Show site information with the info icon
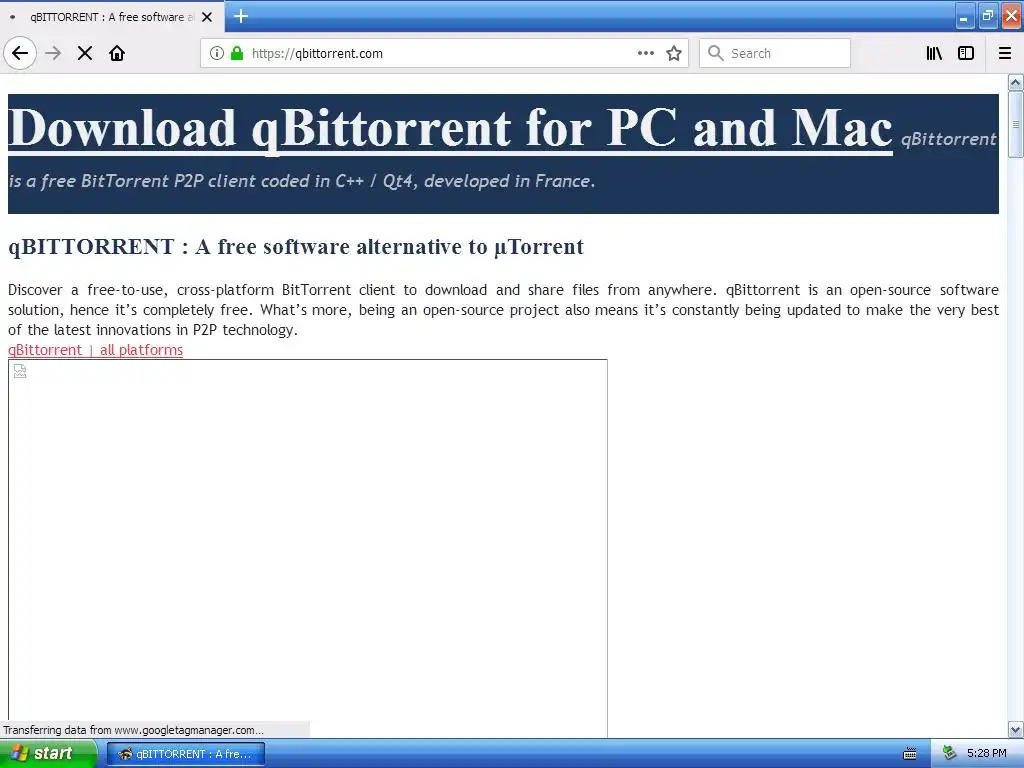This screenshot has height=768, width=1024. click(x=217, y=53)
